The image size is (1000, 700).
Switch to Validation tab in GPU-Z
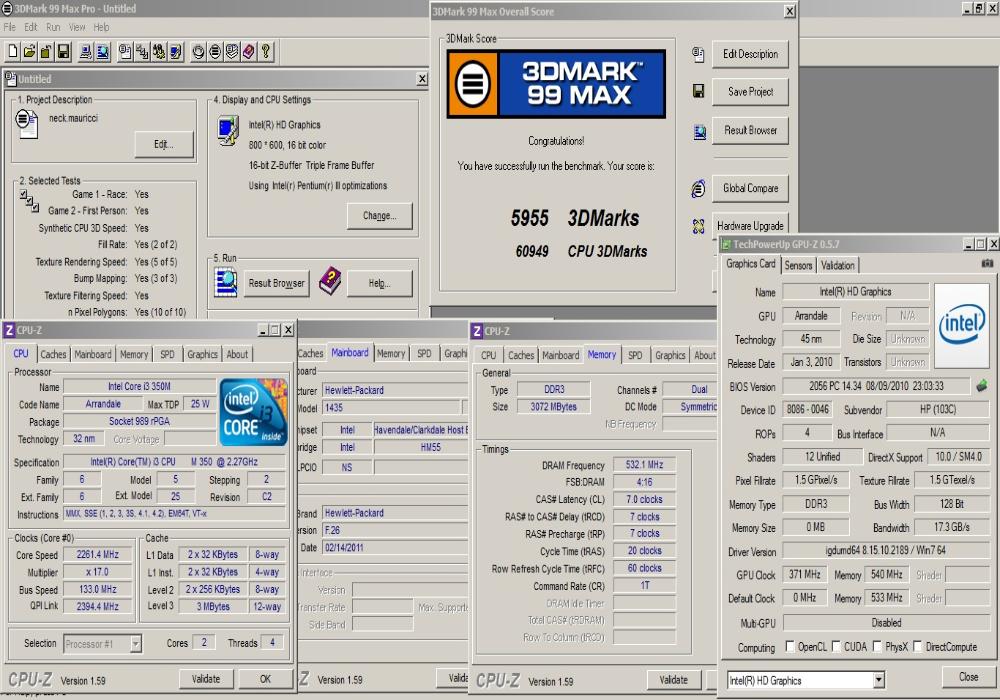[837, 265]
